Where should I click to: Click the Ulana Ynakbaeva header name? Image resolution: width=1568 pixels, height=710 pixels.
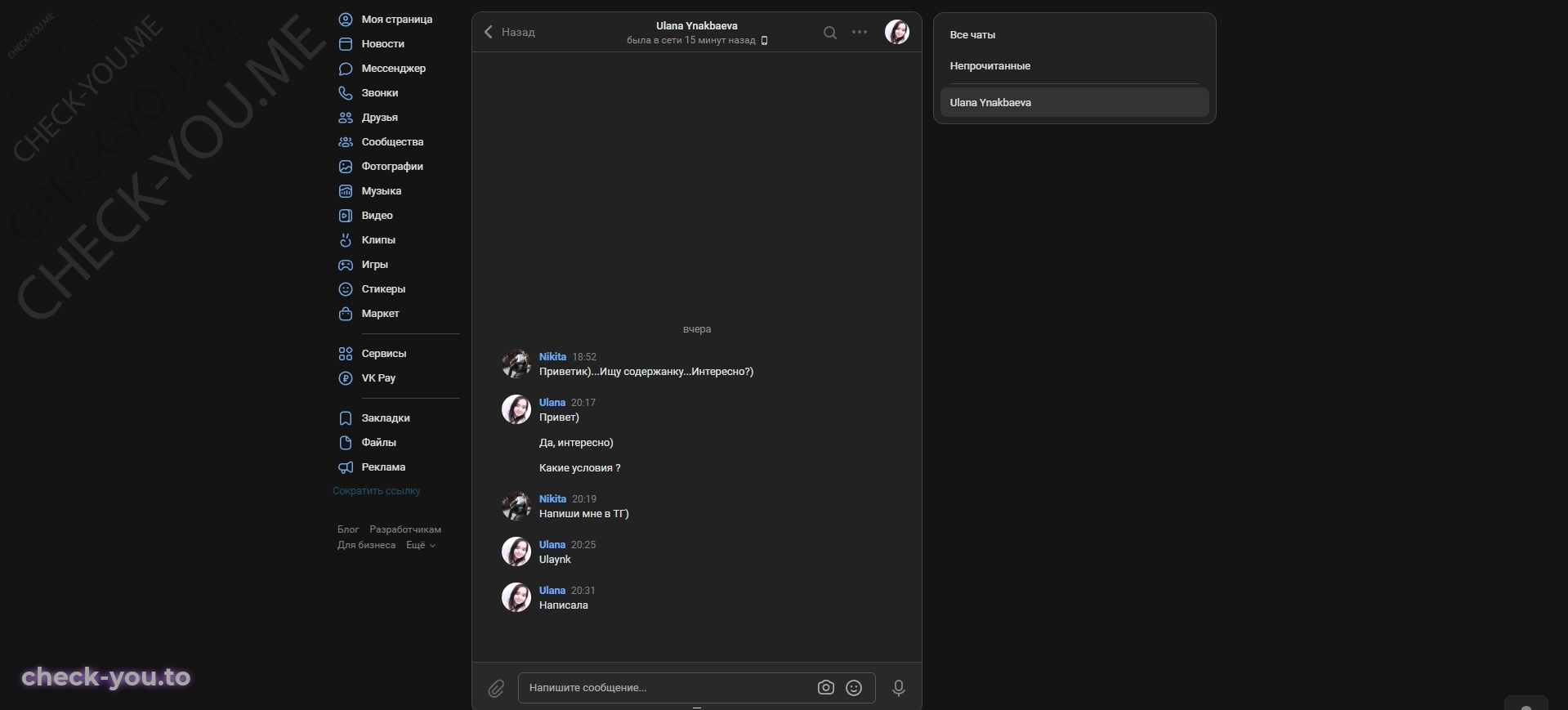coord(697,26)
